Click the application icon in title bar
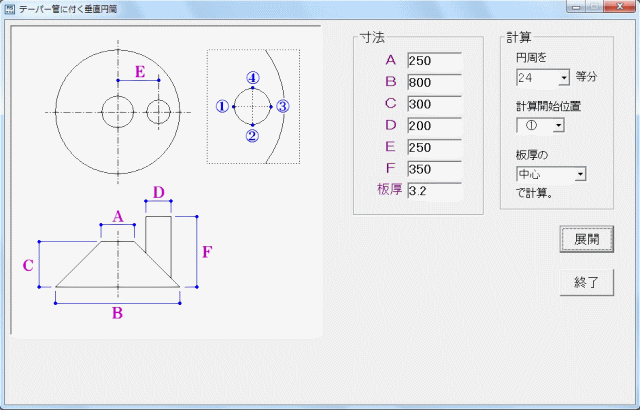This screenshot has height=410, width=640. (x=9, y=9)
